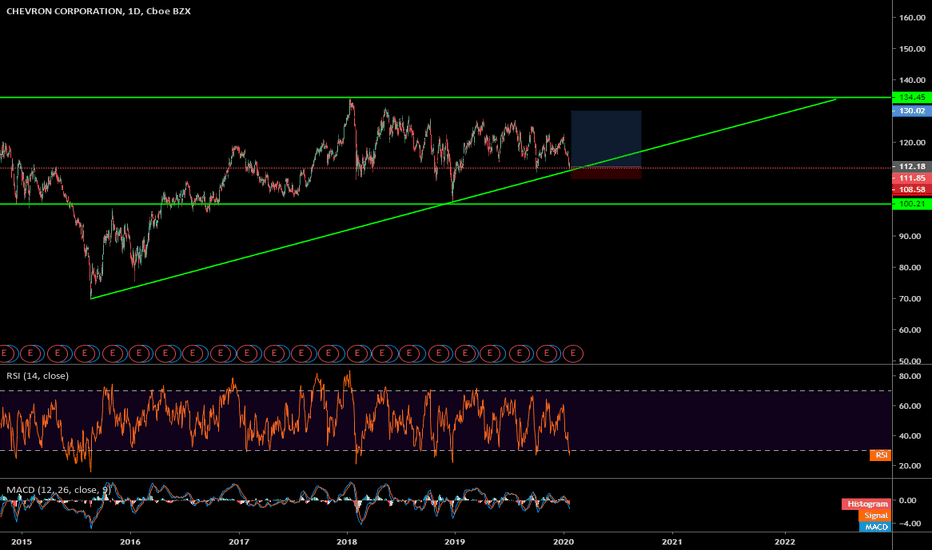Click the CHEVRON CORPORATION chart title
Viewport: 932px width, 550px height.
click(98, 11)
